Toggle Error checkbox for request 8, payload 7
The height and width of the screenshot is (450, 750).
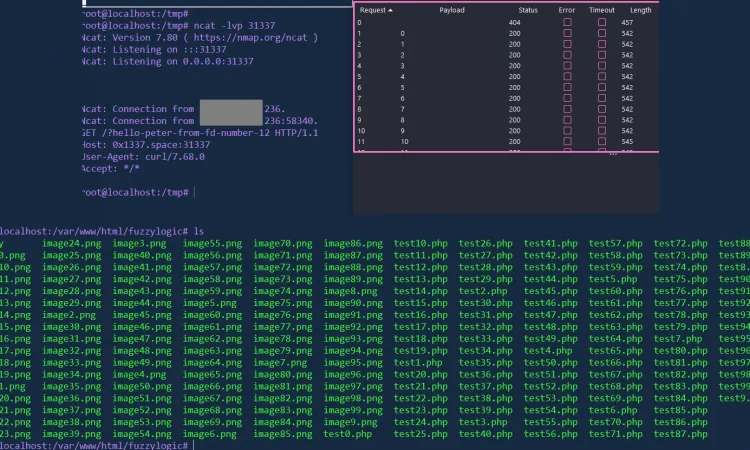coord(567,109)
